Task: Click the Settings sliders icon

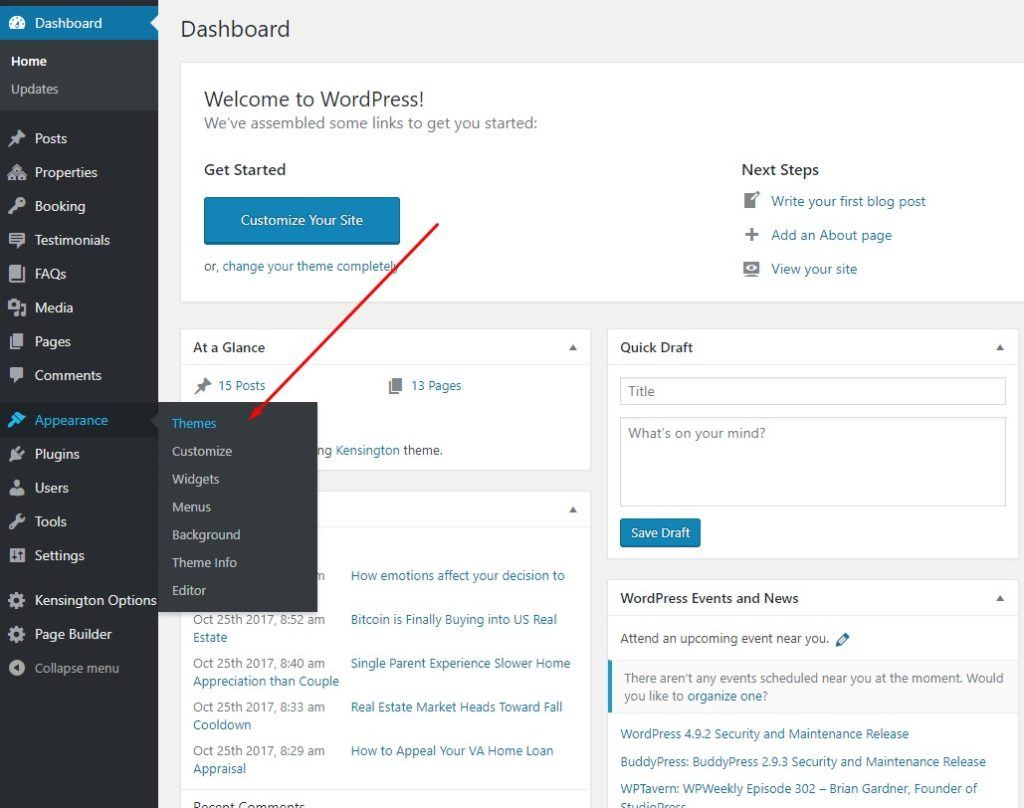Action: pos(17,555)
